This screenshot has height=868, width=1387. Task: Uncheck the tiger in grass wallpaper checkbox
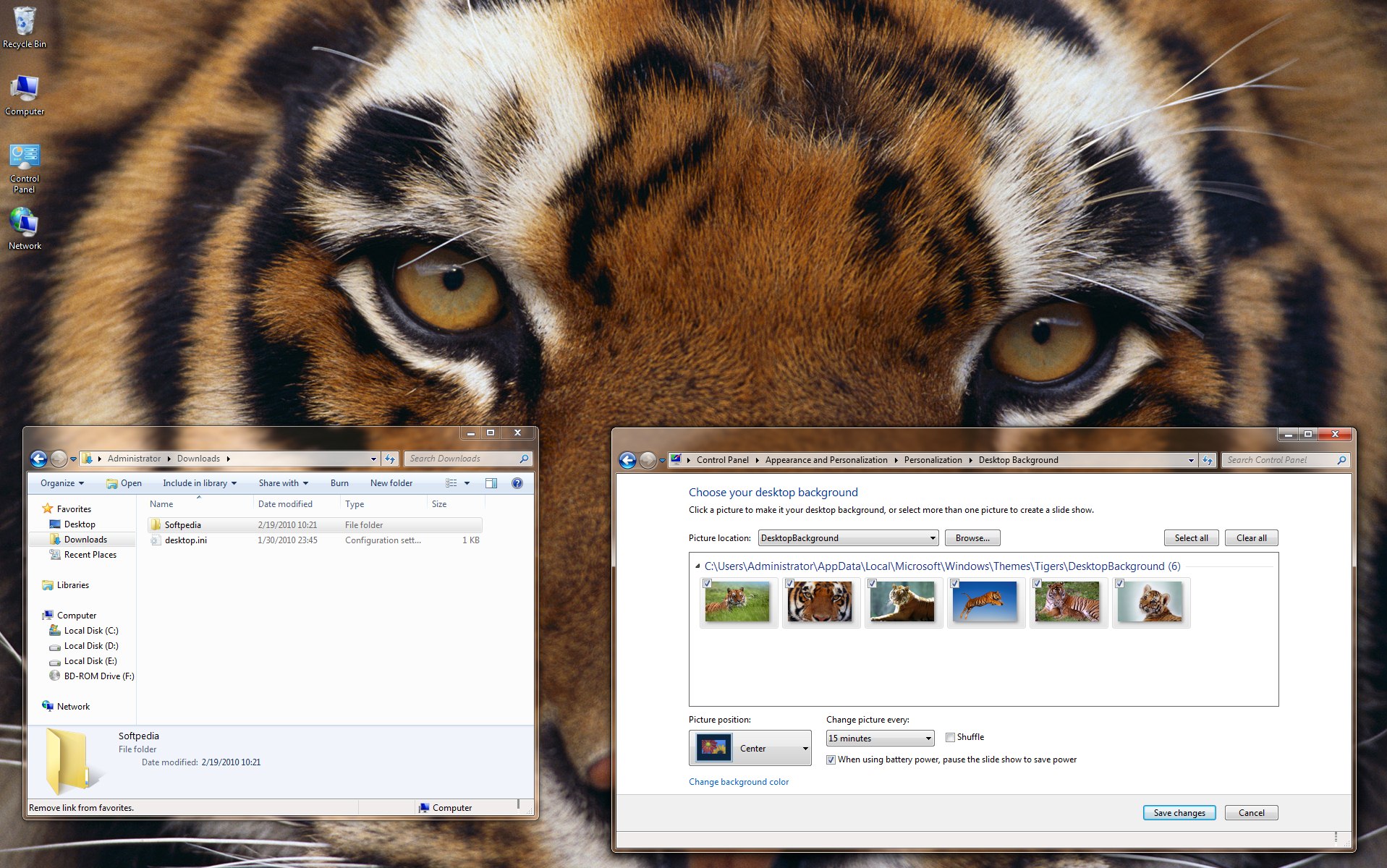pos(708,584)
